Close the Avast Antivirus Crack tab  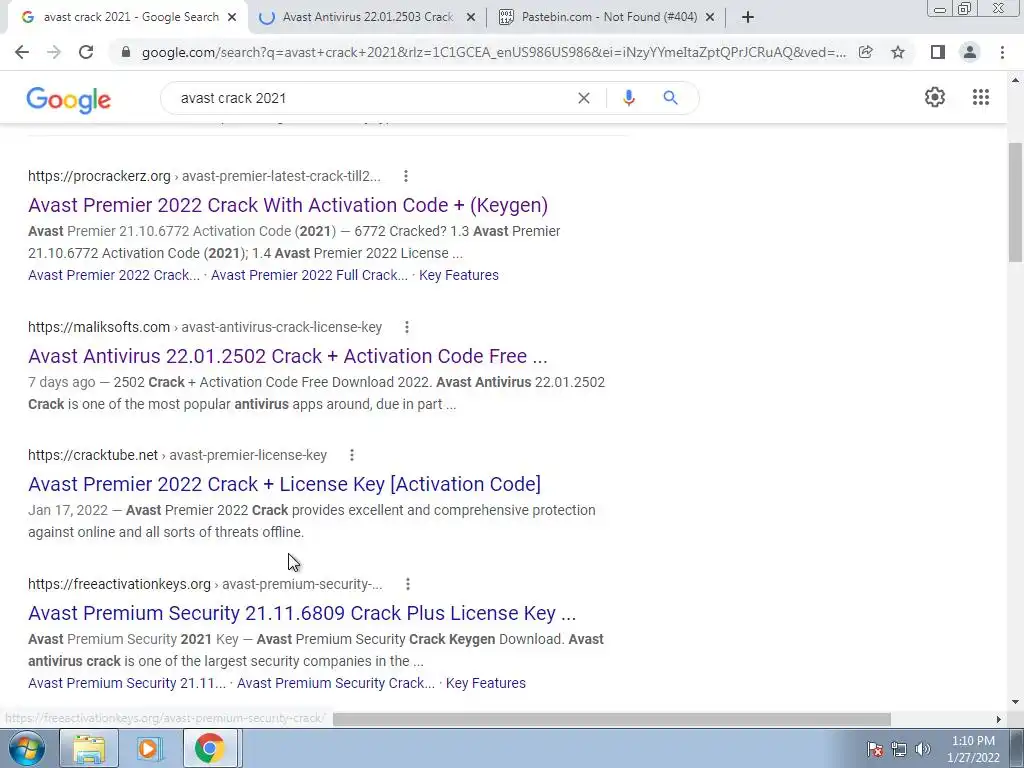pyautogui.click(x=470, y=18)
